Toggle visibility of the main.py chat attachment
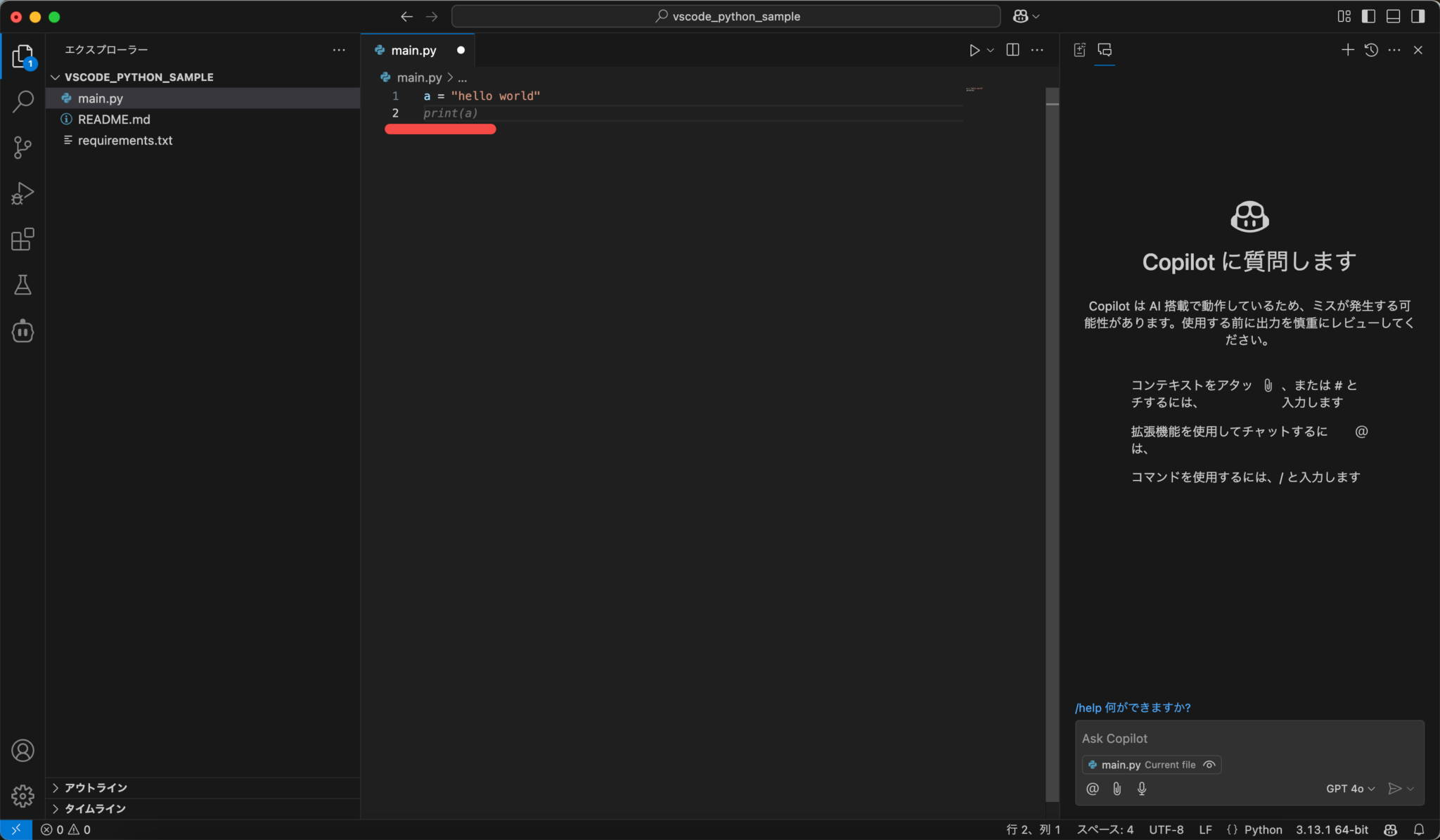Viewport: 1440px width, 840px height. coord(1211,765)
